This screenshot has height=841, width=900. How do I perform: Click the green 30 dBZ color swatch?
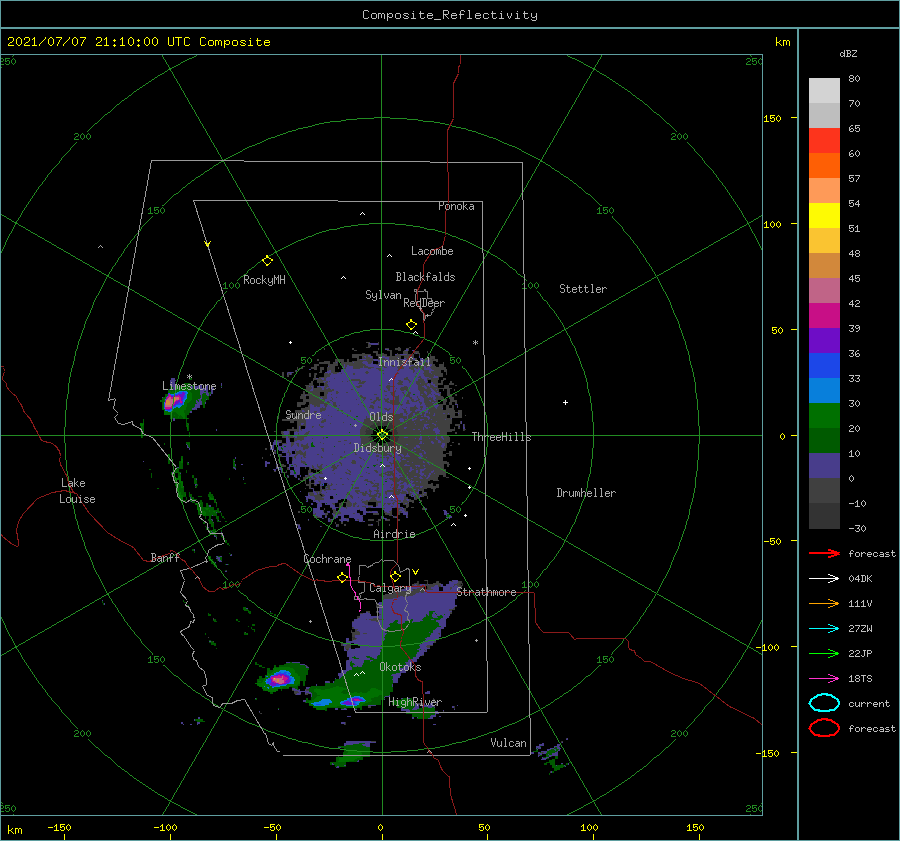pos(824,415)
